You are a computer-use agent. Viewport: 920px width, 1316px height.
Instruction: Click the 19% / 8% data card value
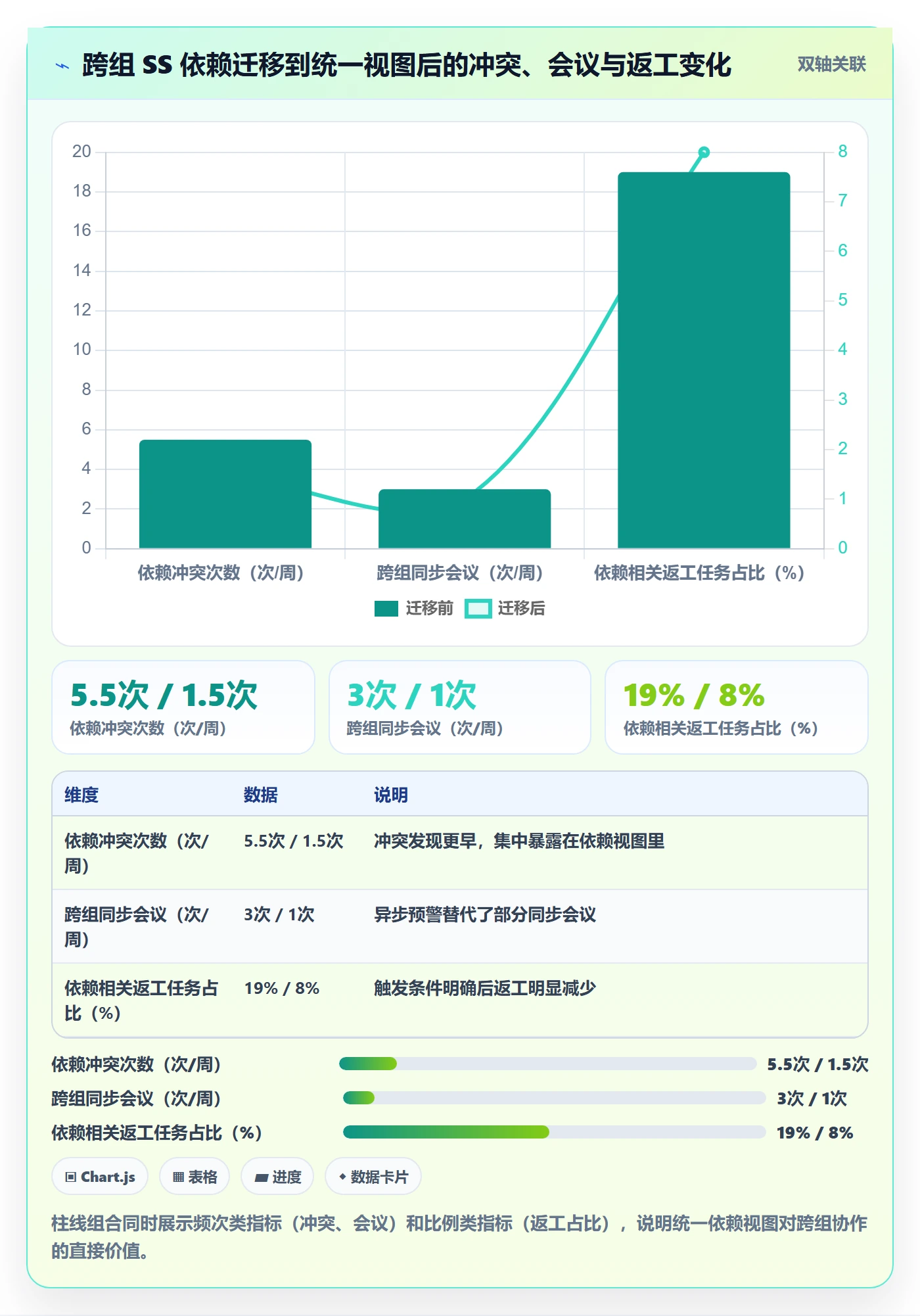click(x=694, y=695)
